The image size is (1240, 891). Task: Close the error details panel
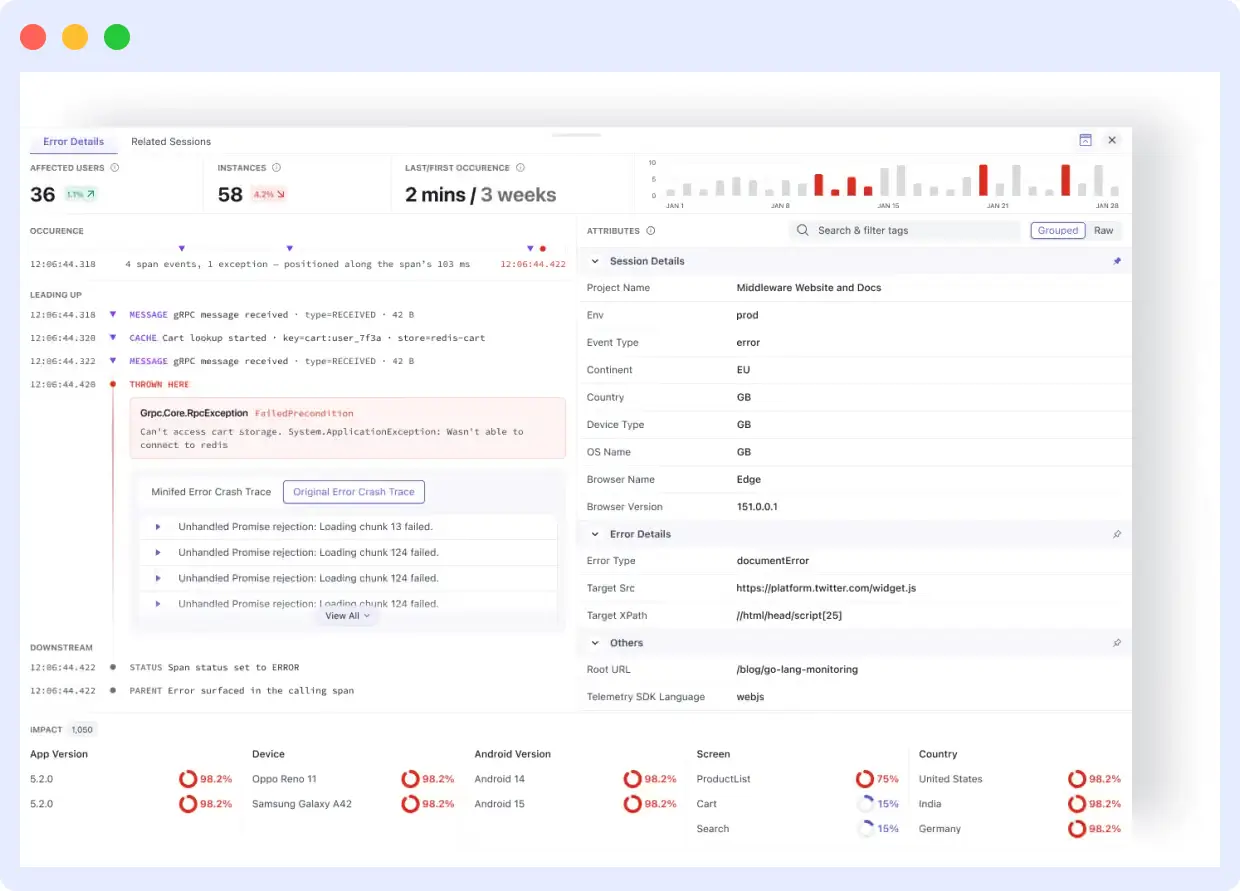coord(1112,141)
